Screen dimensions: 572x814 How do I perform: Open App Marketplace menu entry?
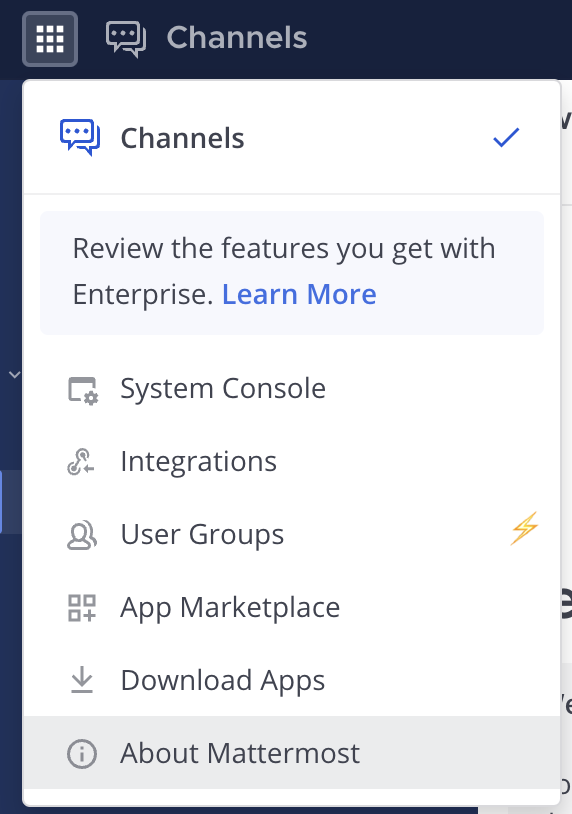(x=292, y=607)
